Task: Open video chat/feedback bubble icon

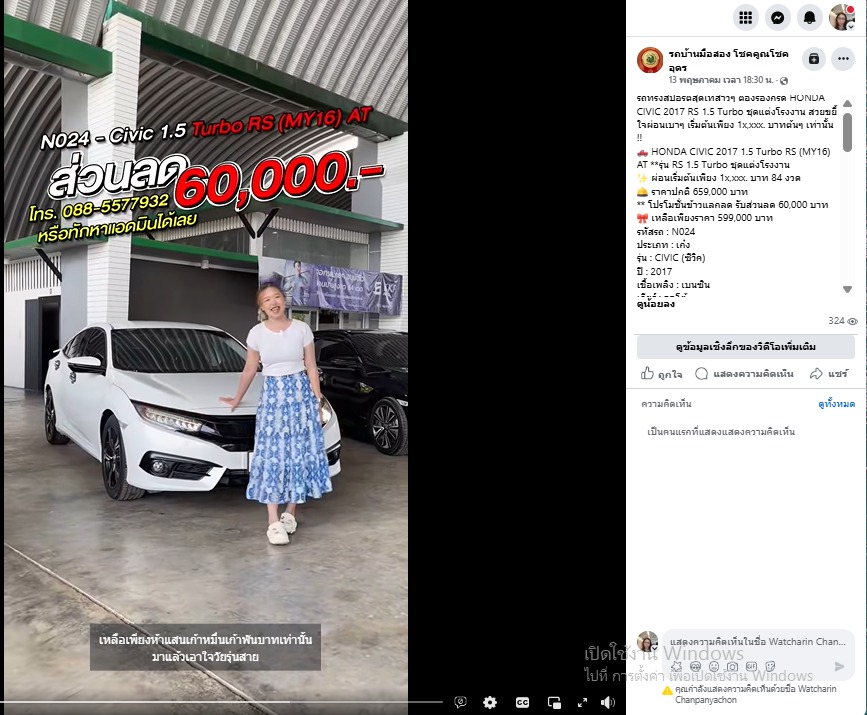Action: click(460, 702)
